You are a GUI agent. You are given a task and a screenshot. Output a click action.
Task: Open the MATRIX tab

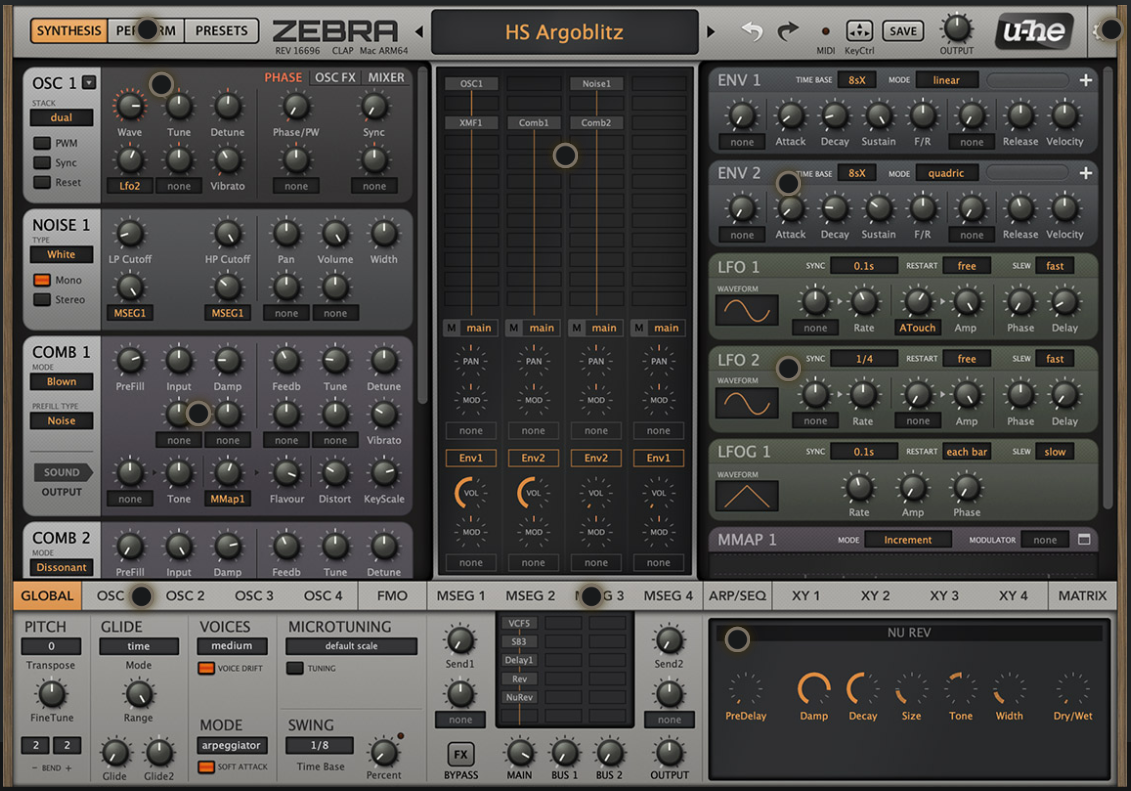tap(1082, 596)
